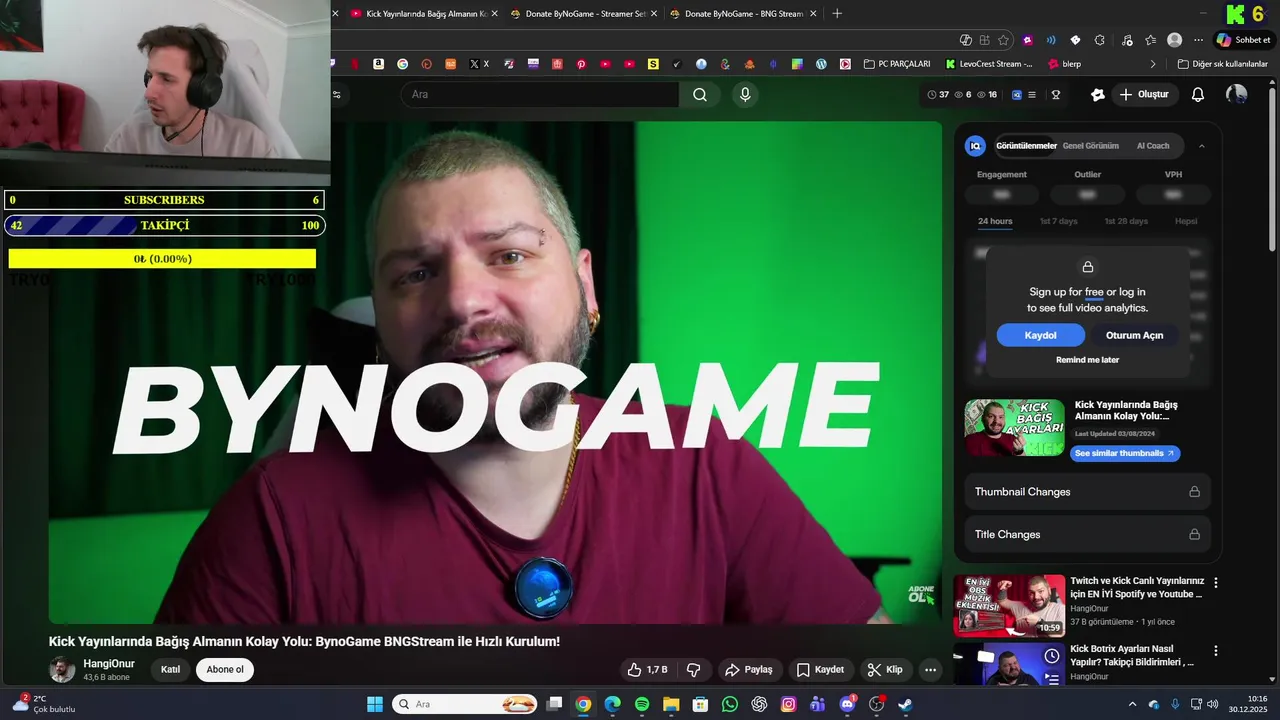The image size is (1280, 720).
Task: Open X bookmark in bookmarks bar
Action: pyautogui.click(x=480, y=64)
